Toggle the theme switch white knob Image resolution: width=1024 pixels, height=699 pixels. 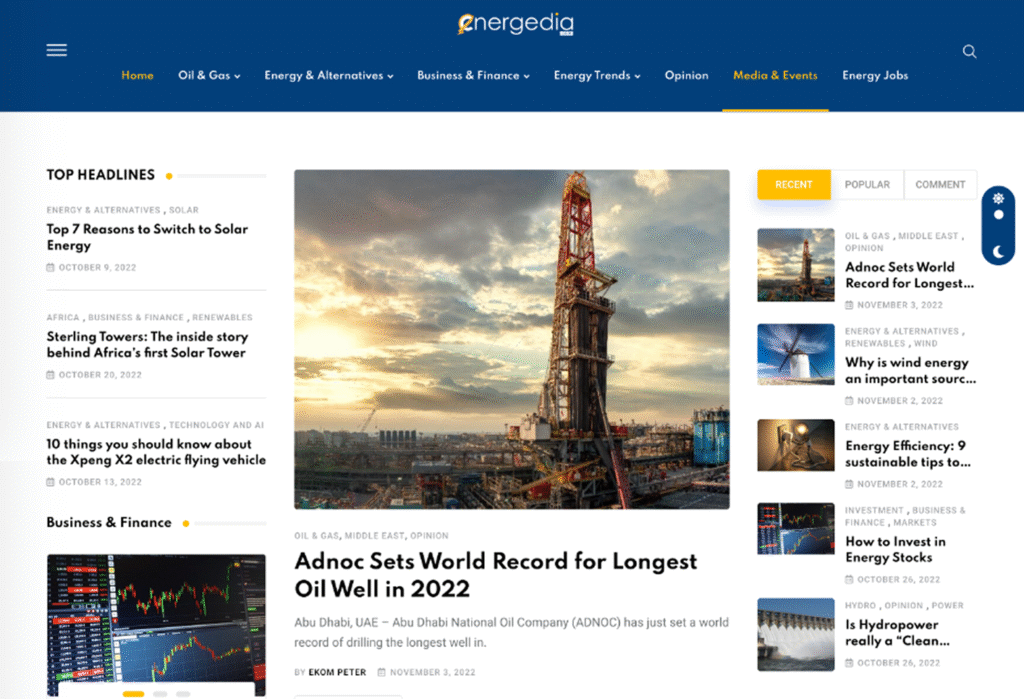pos(998,215)
